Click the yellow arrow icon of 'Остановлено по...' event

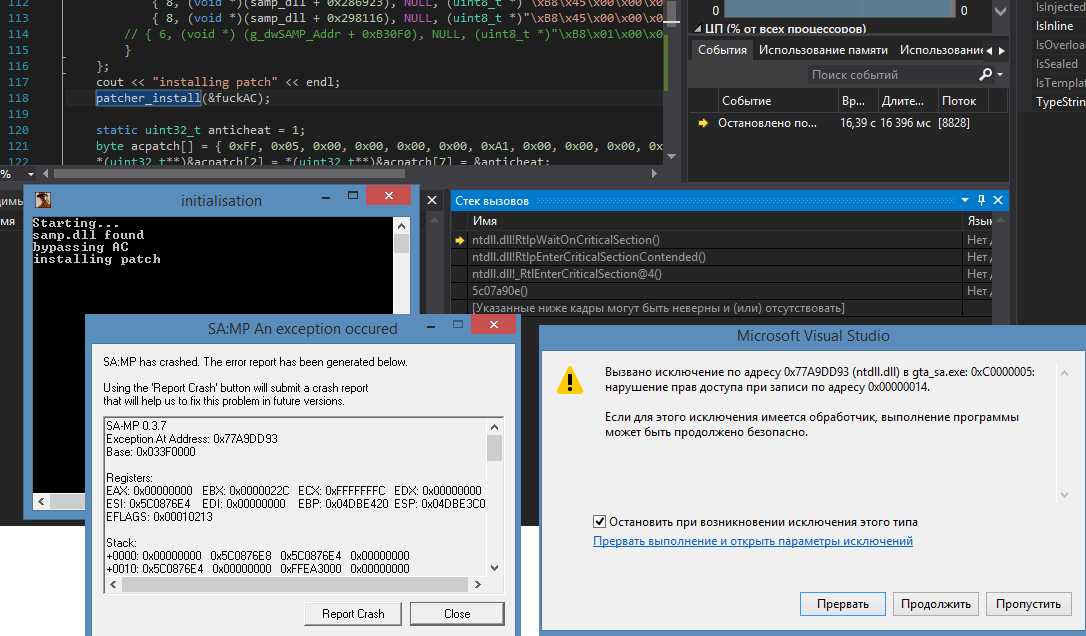click(x=703, y=123)
